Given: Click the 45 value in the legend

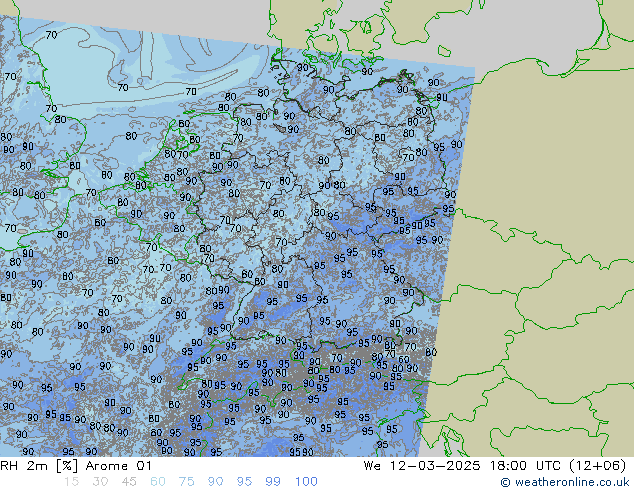Looking at the screenshot, I should point(129,482).
